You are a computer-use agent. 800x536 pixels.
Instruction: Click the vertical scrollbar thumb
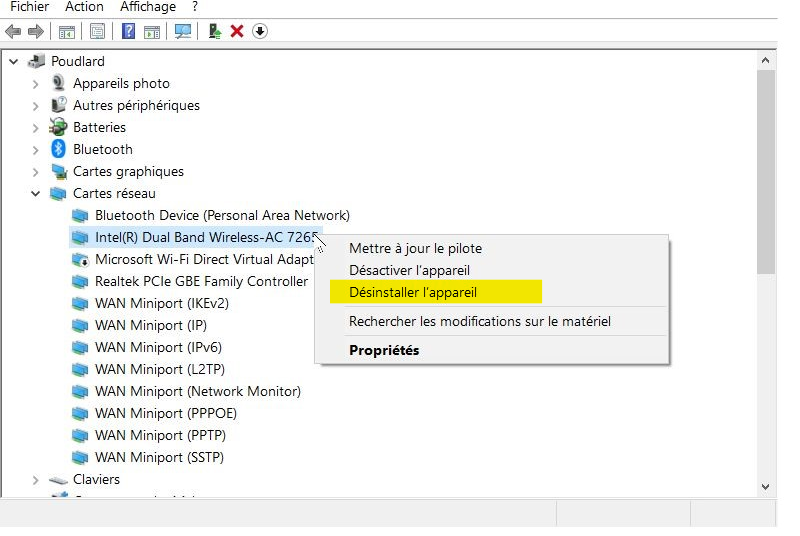766,172
